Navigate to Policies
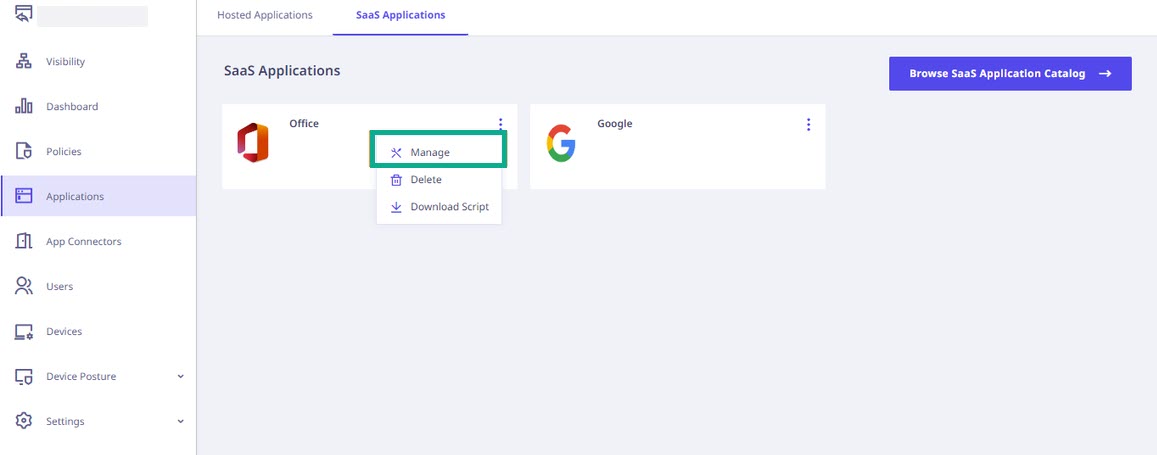This screenshot has width=1157, height=455. point(63,152)
